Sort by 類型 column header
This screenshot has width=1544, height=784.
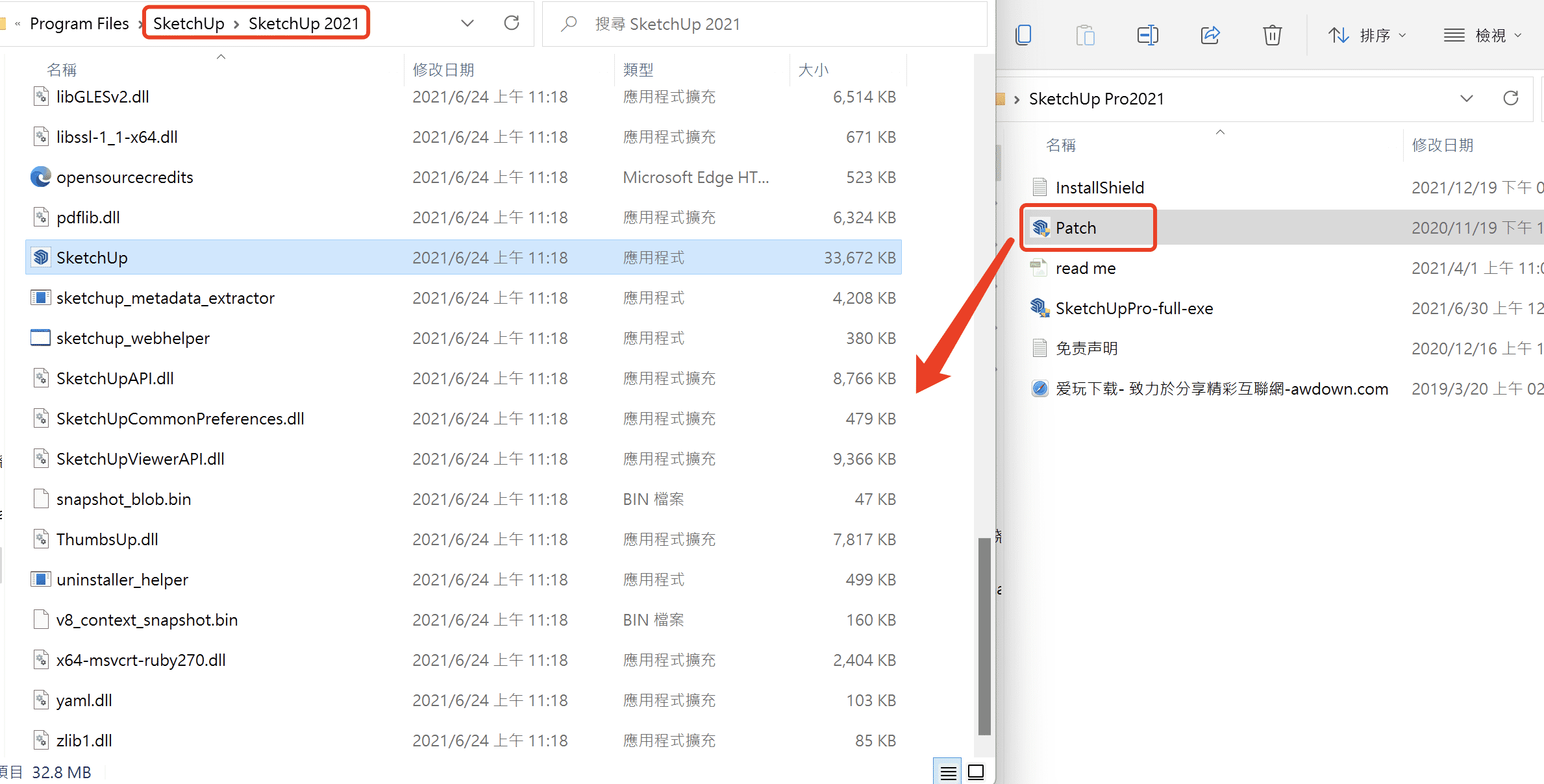click(x=638, y=69)
